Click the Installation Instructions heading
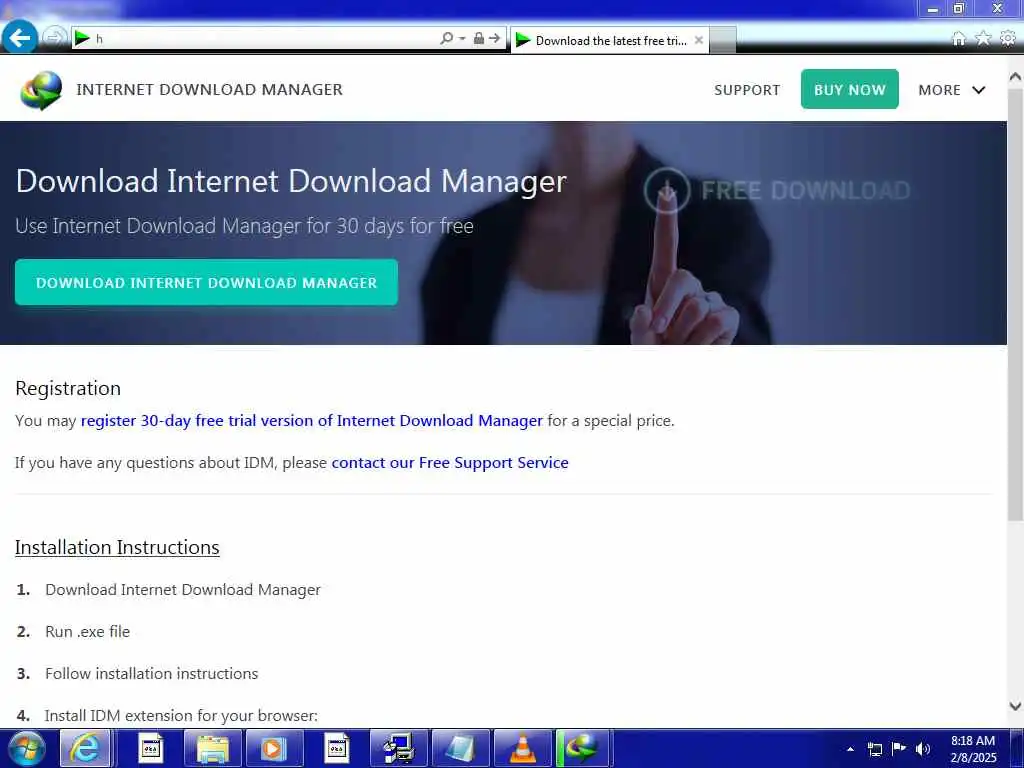1024x768 pixels. click(x=117, y=547)
